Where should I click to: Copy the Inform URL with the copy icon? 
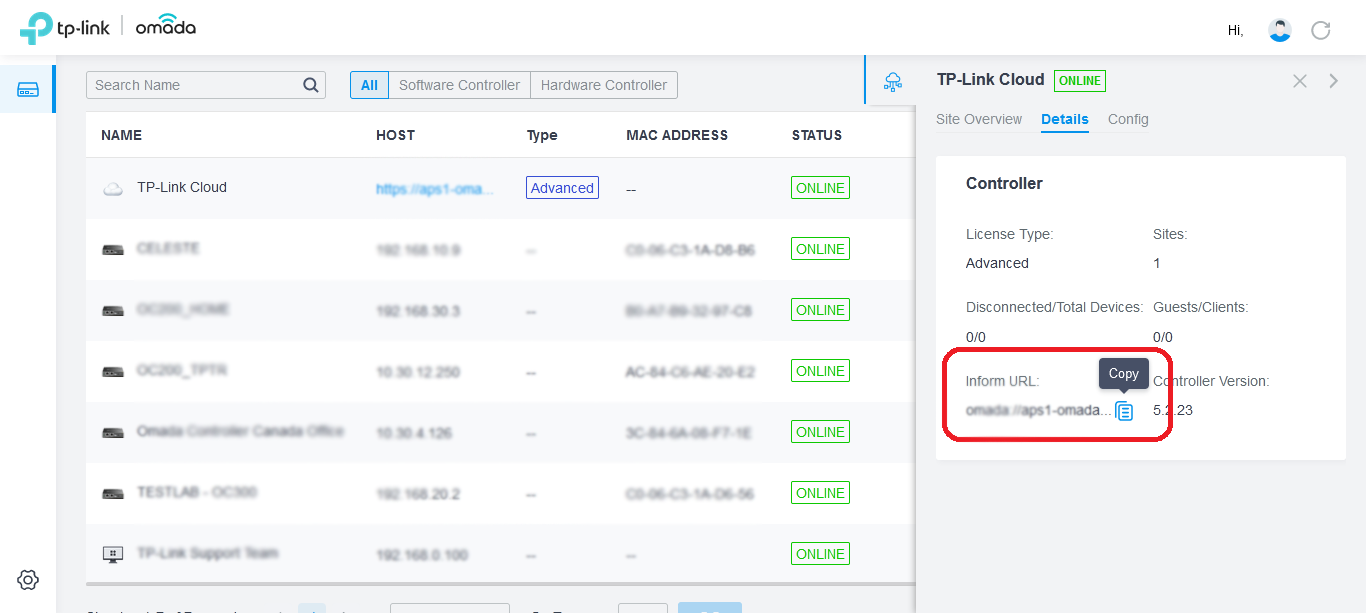1125,411
